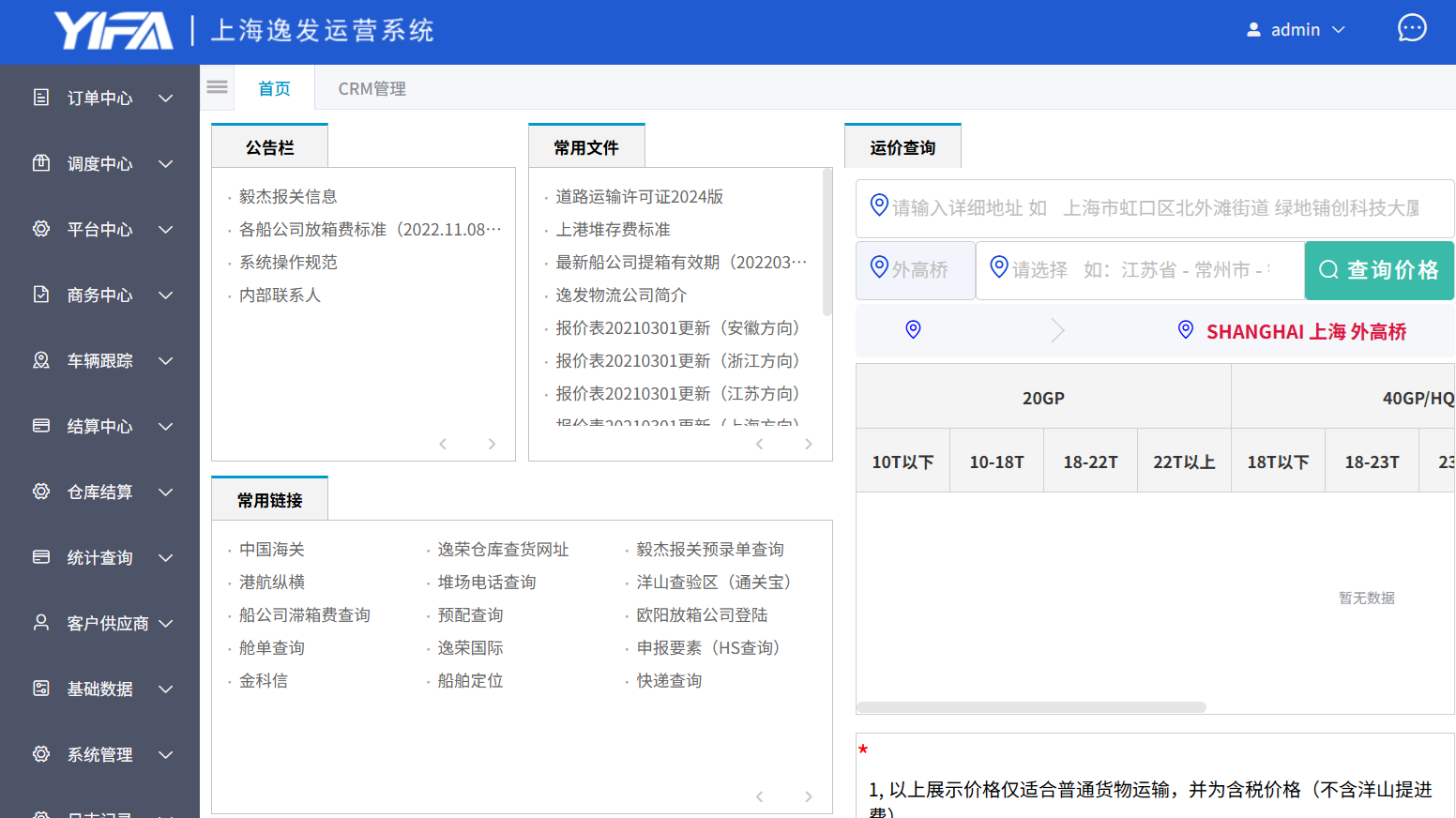The width and height of the screenshot is (1456, 818).
Task: Expand the 平台中心 menu chevron
Action: coord(166,229)
